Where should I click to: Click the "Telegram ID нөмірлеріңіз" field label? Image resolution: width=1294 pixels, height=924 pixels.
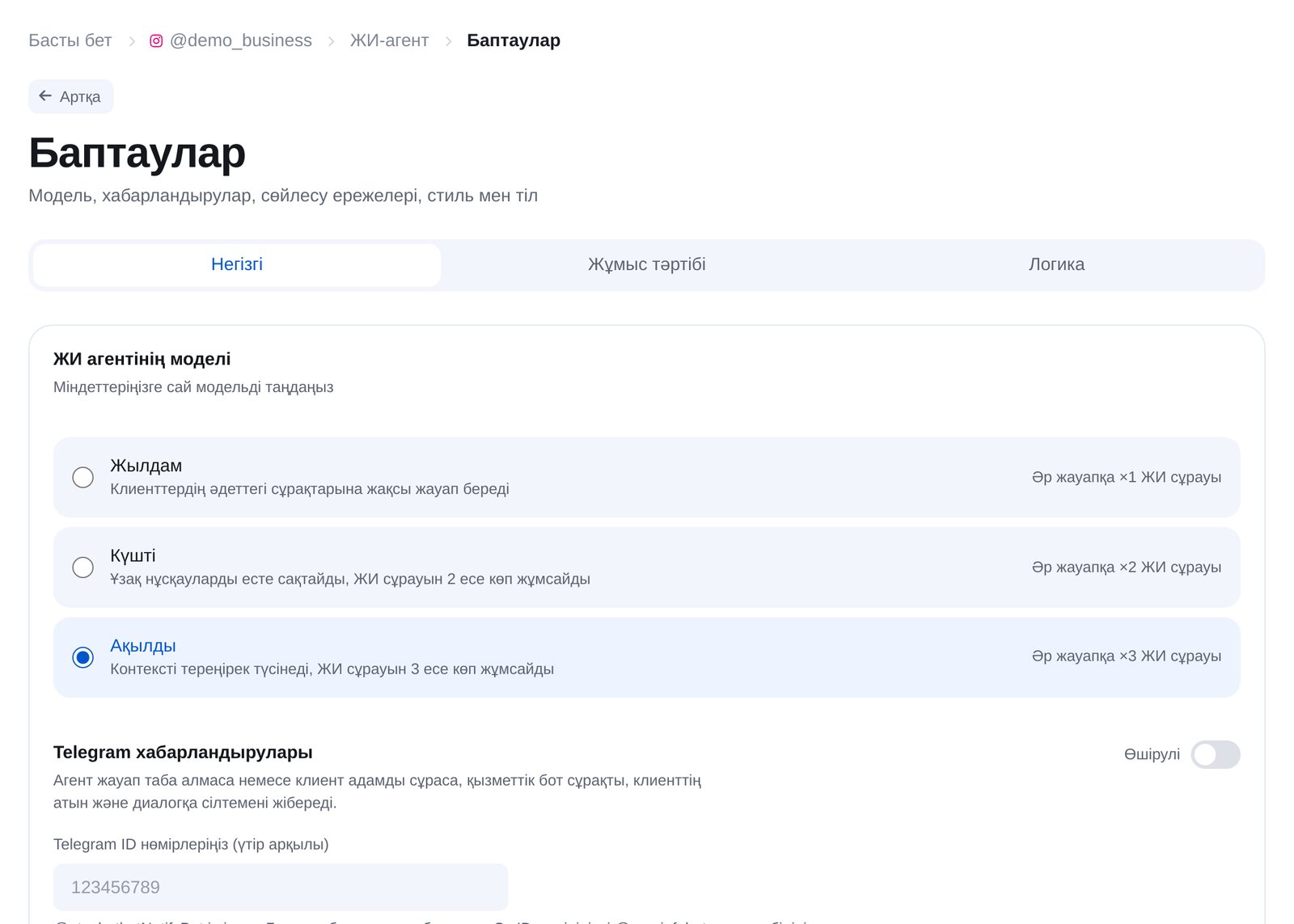(x=191, y=844)
